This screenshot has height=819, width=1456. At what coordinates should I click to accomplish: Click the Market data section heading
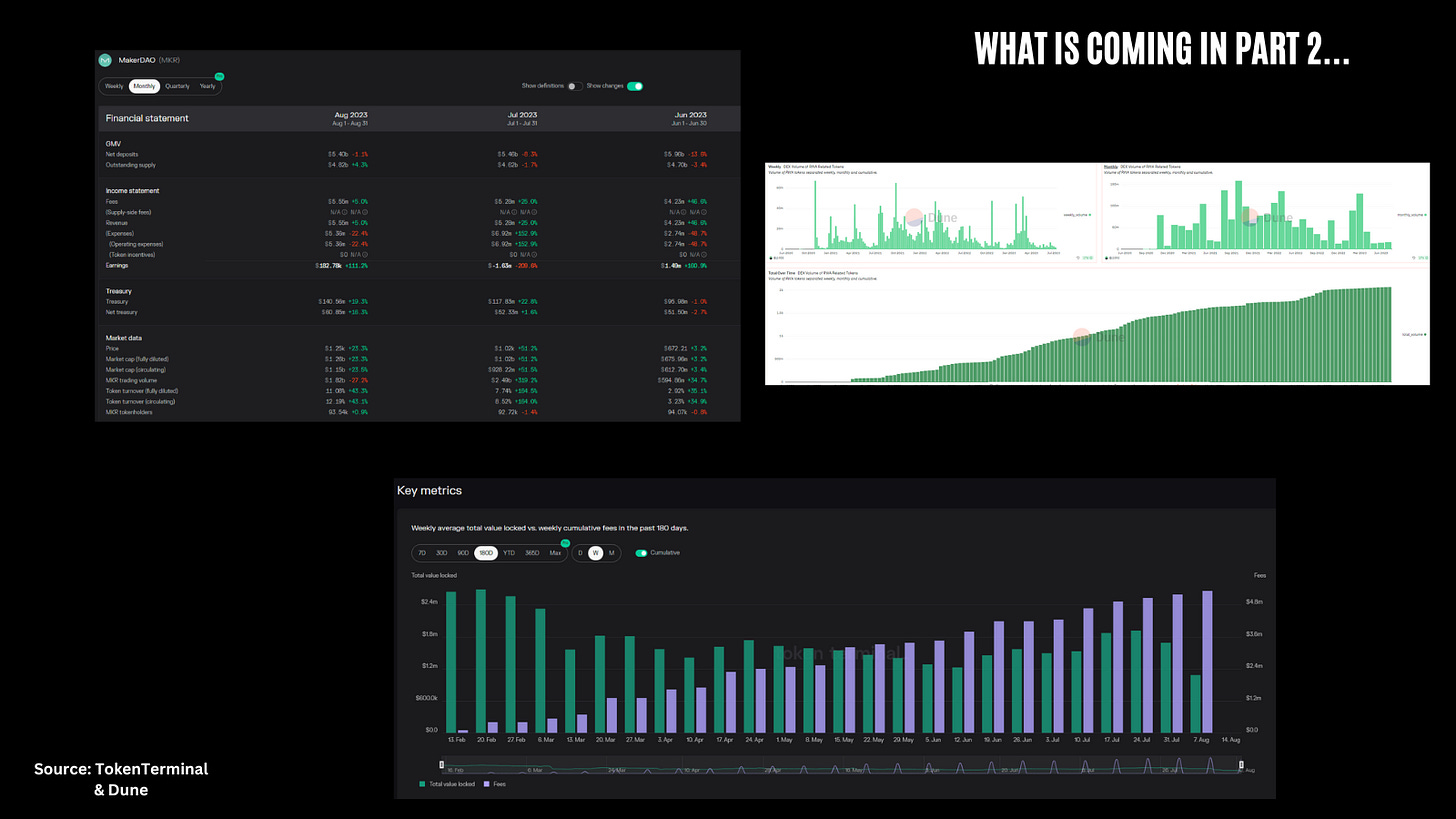point(126,338)
